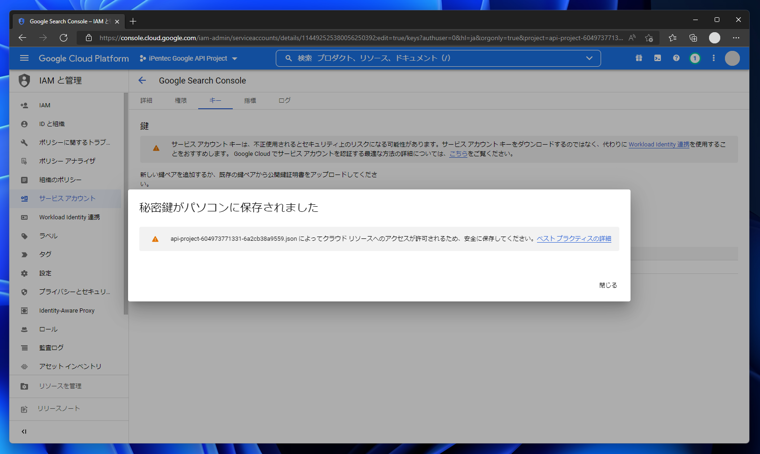Viewport: 760px width, 454px height.
Task: Open the browser collections icon
Action: (x=693, y=38)
